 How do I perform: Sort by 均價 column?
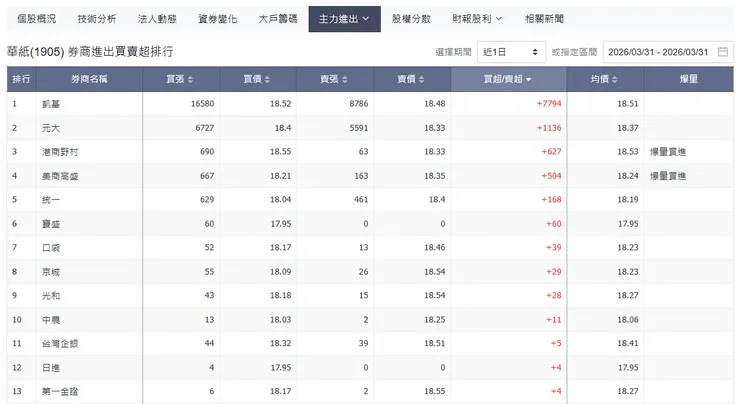(605, 79)
